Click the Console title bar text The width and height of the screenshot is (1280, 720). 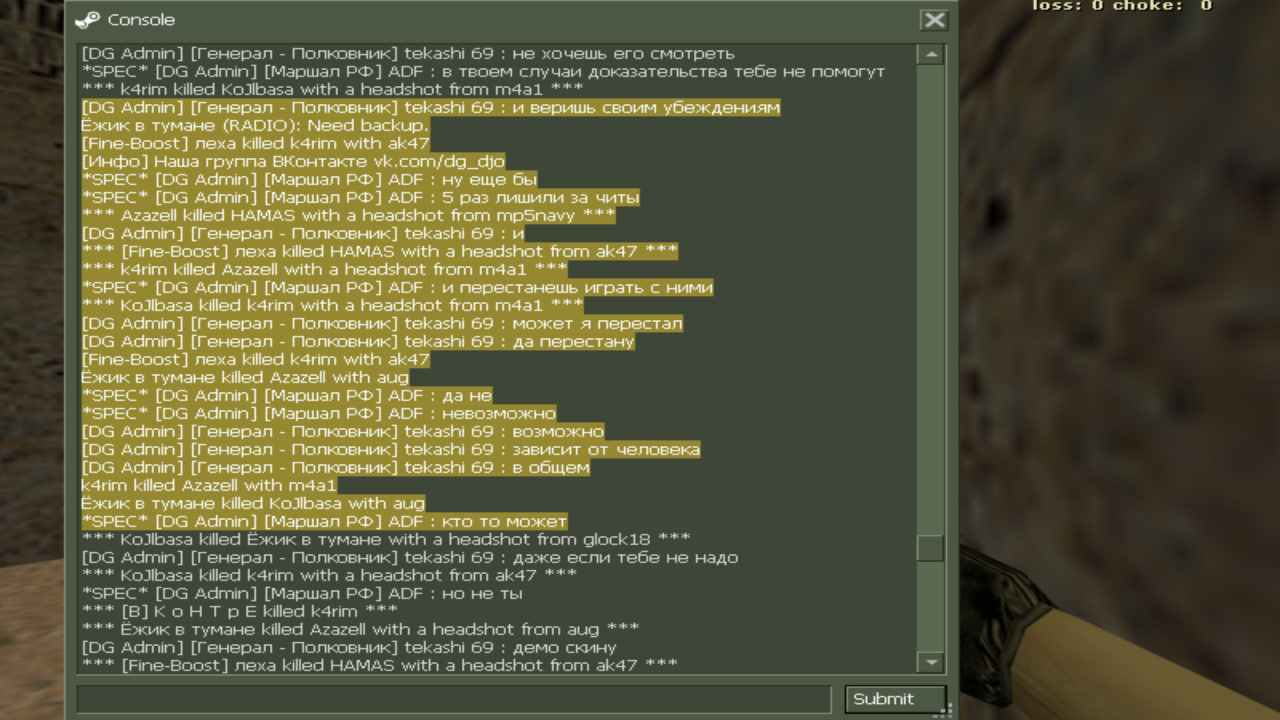(141, 20)
